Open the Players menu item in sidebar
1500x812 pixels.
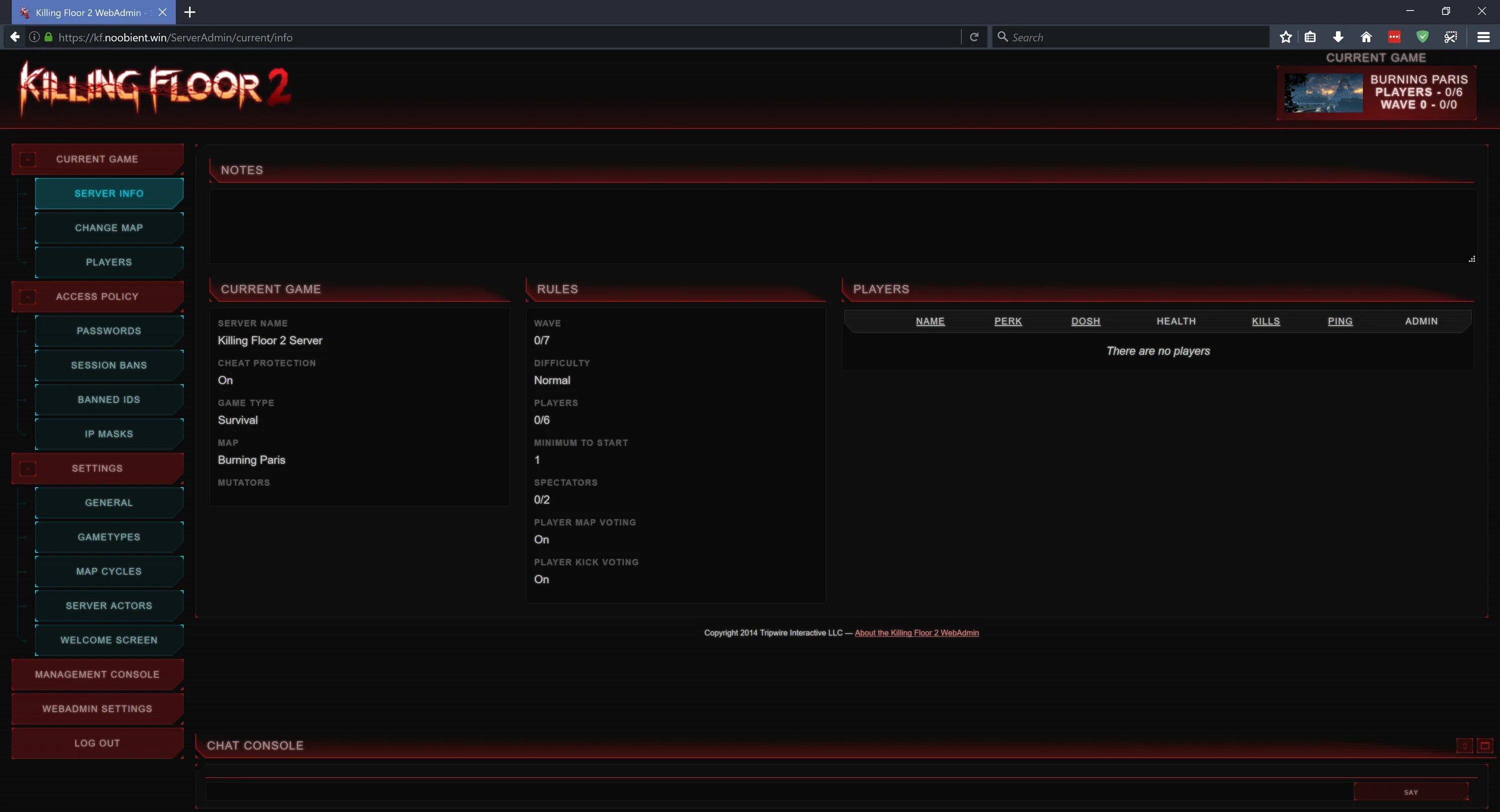pos(109,262)
